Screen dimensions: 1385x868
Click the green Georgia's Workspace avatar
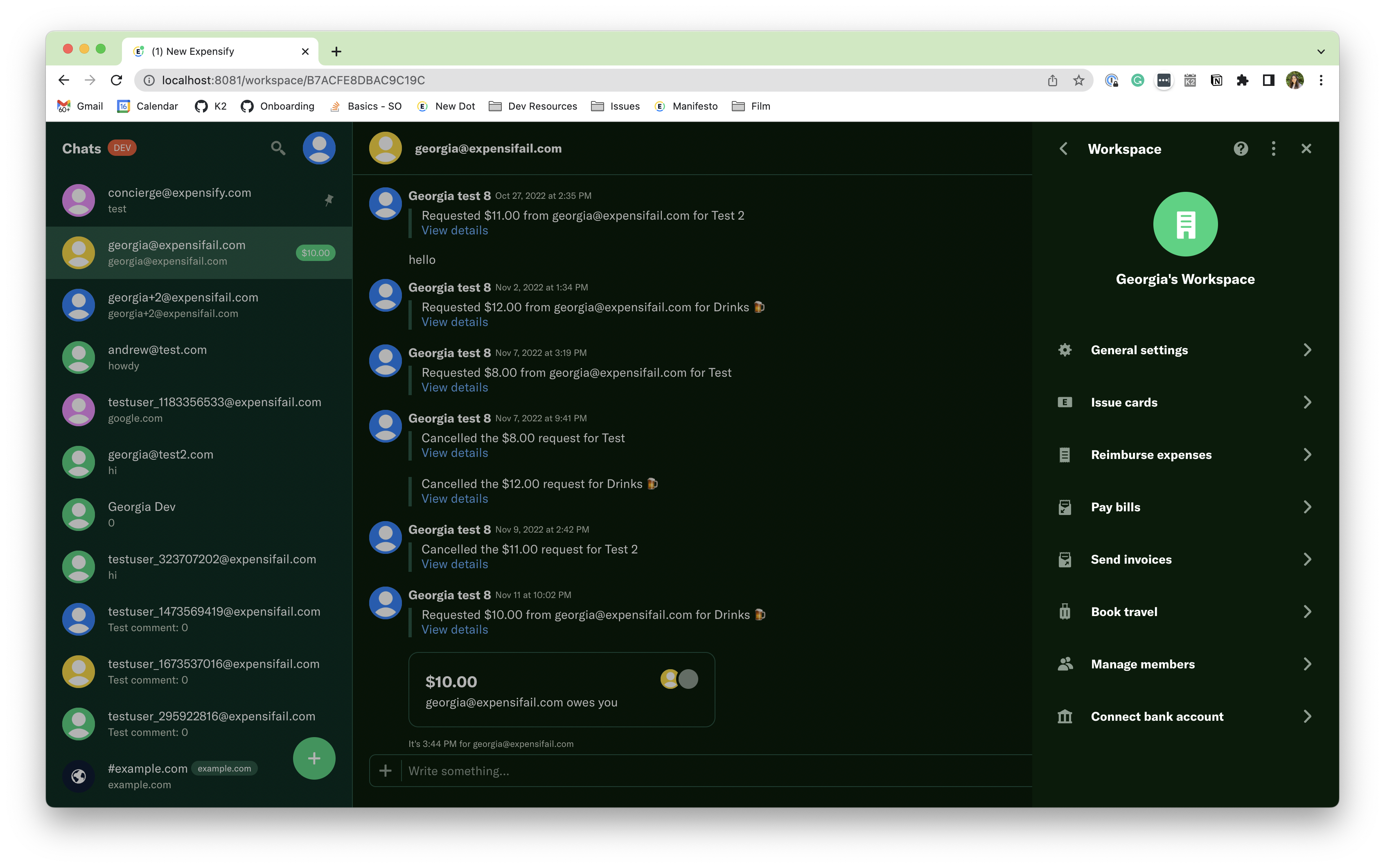click(1185, 224)
